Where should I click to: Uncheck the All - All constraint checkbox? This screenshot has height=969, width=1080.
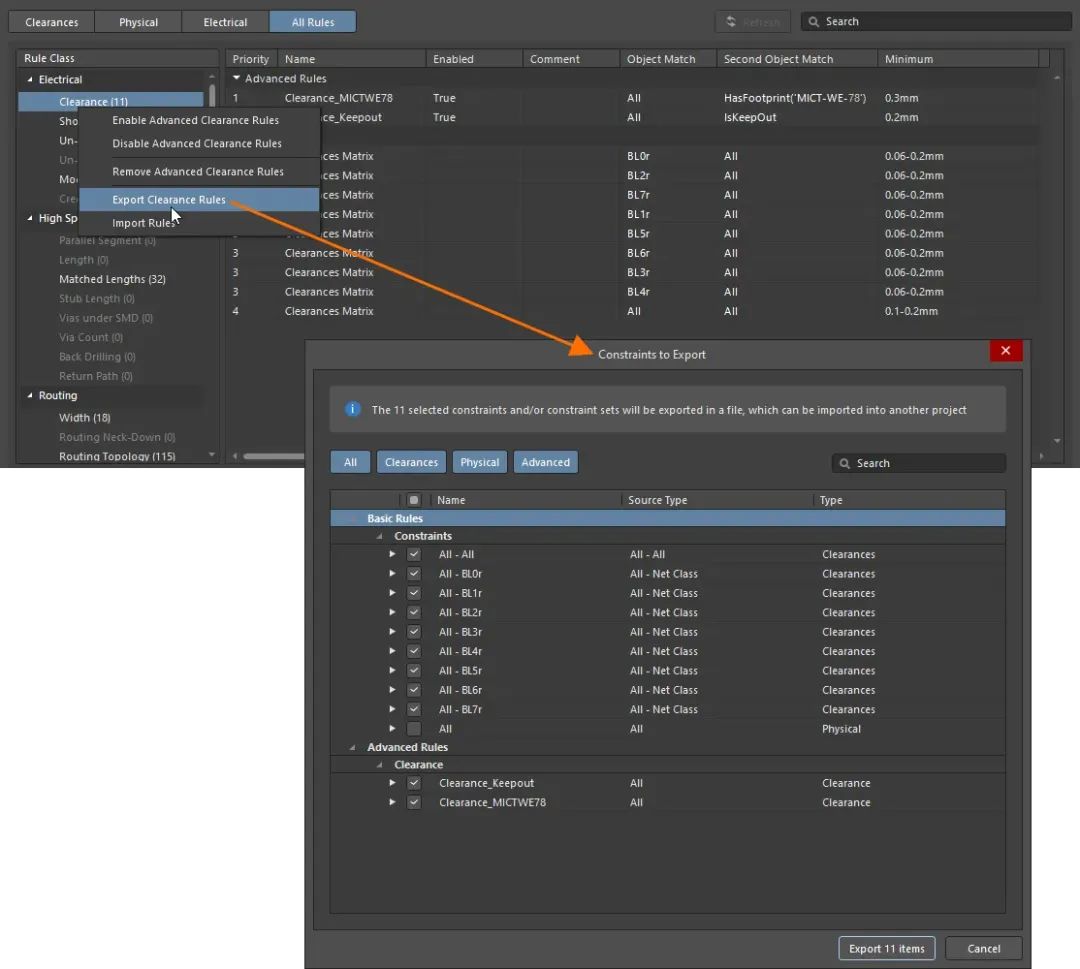[x=414, y=554]
